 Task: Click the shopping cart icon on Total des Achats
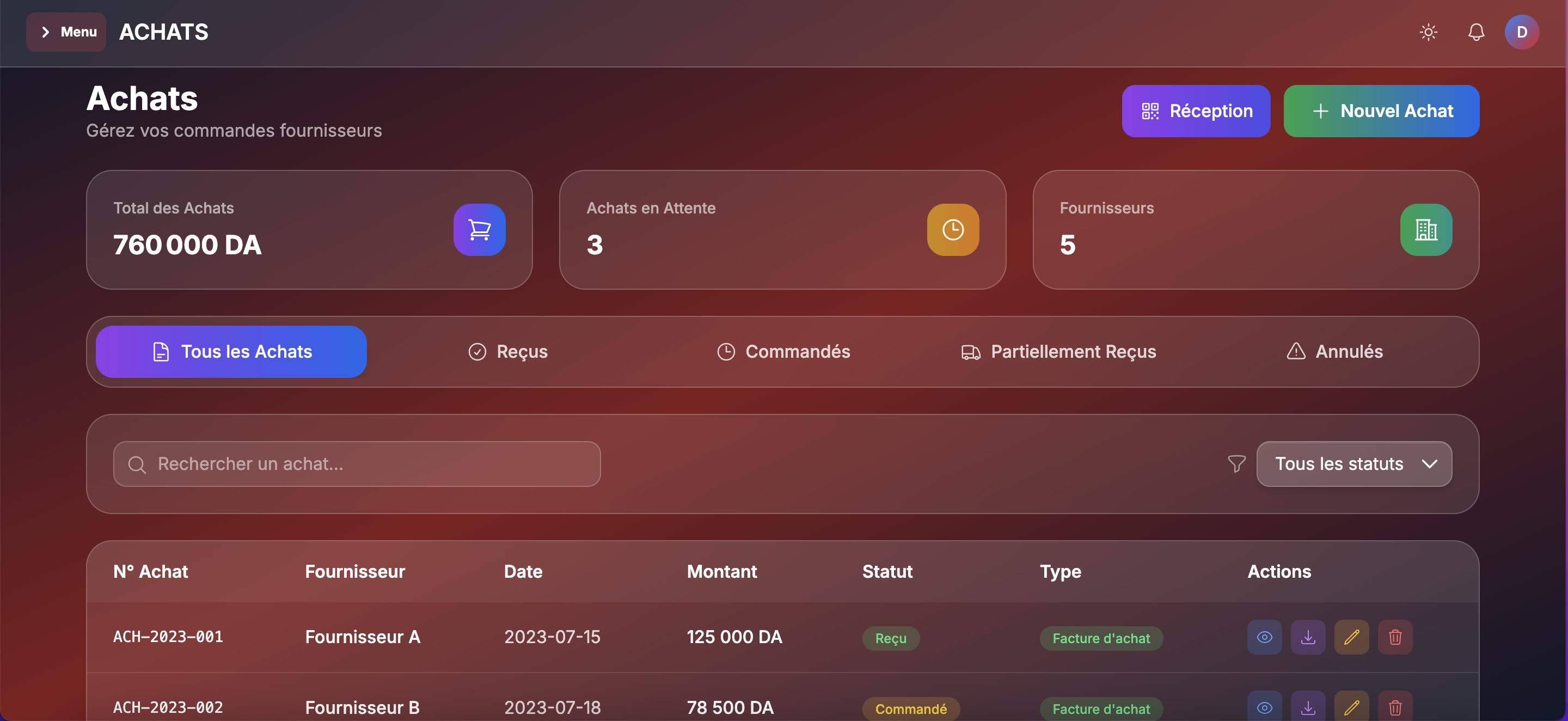click(x=479, y=230)
